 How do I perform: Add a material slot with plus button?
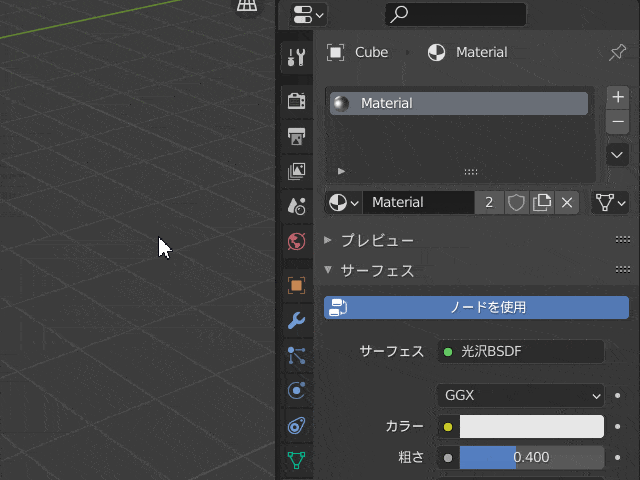coord(618,97)
